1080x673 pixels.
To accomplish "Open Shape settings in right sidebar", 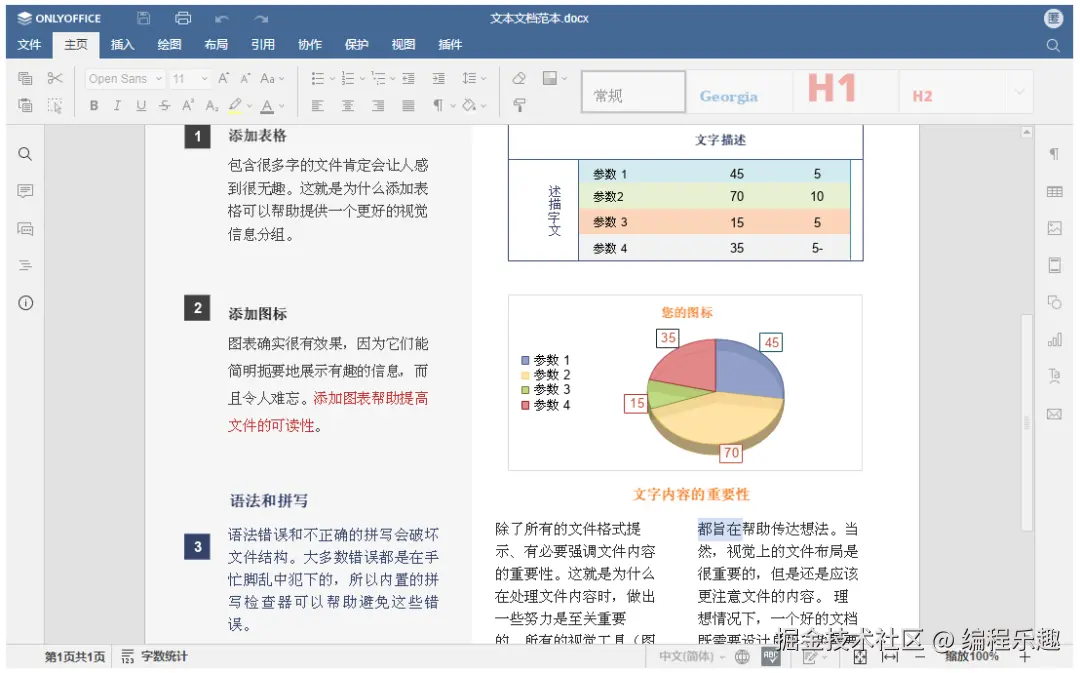I will pyautogui.click(x=1055, y=302).
